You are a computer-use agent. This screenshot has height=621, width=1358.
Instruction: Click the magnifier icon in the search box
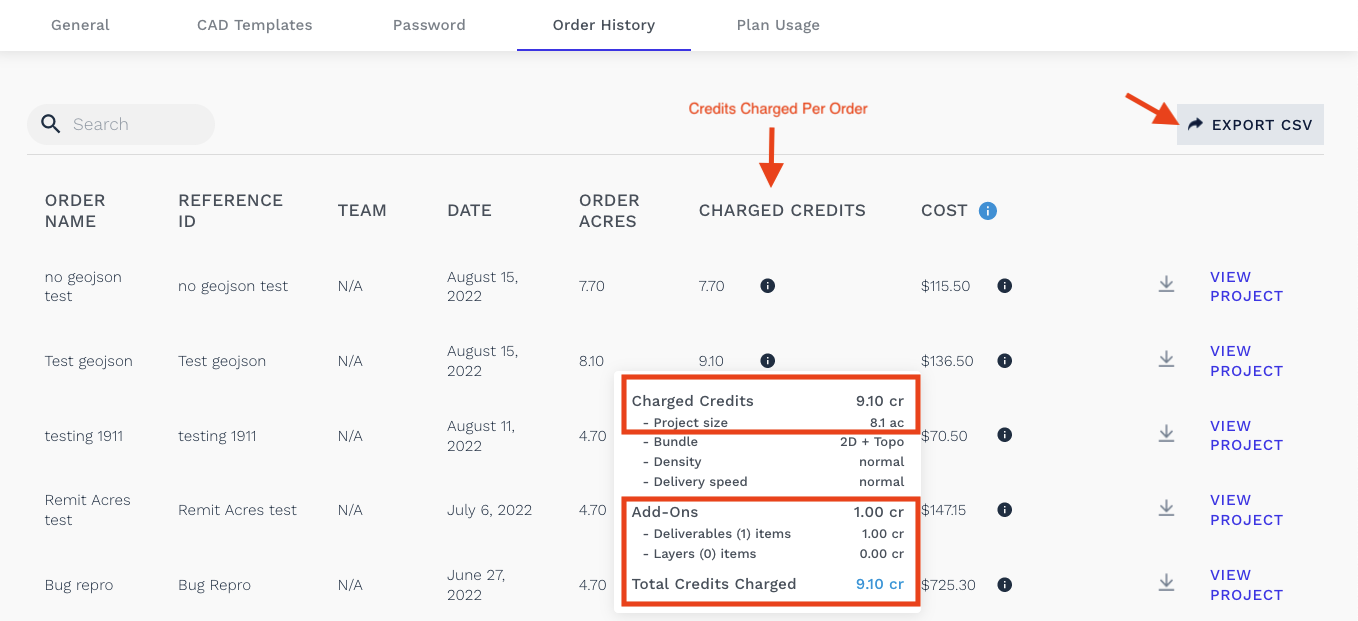pyautogui.click(x=51, y=124)
